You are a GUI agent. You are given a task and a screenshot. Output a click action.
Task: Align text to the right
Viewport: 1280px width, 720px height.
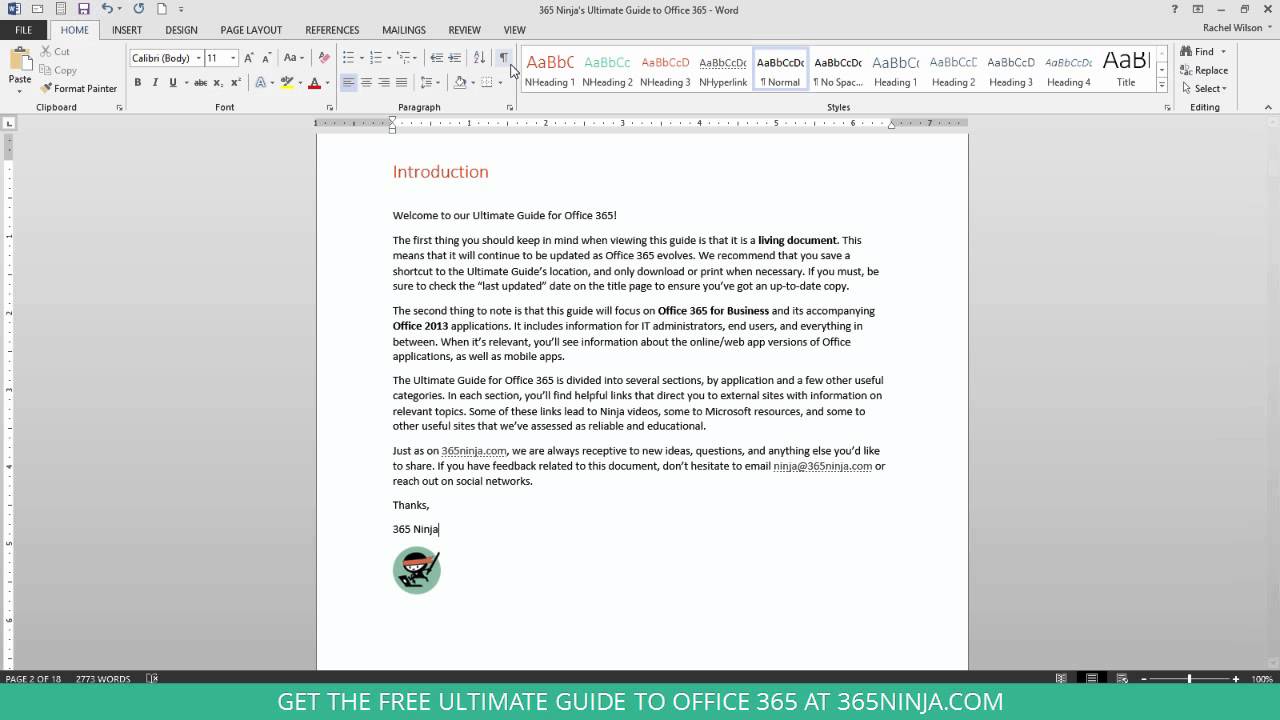384,83
